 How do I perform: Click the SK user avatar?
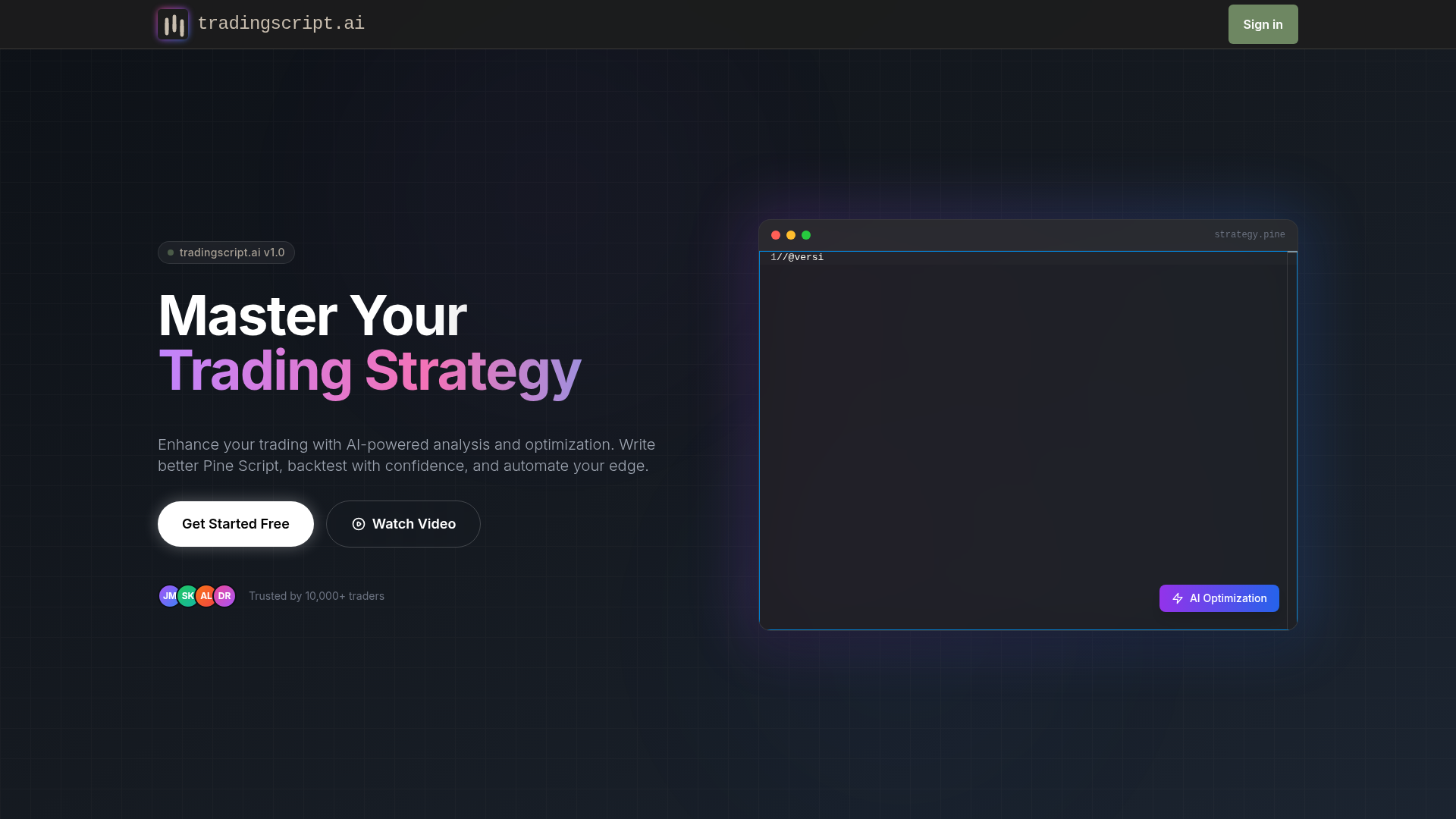click(x=187, y=596)
